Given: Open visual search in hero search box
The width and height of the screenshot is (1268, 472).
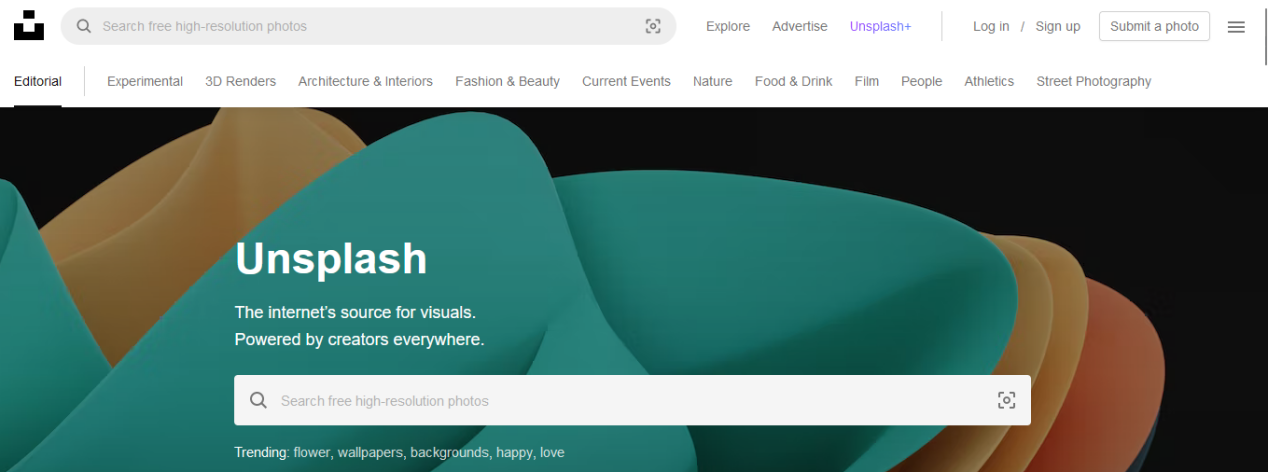Looking at the screenshot, I should pos(1006,400).
